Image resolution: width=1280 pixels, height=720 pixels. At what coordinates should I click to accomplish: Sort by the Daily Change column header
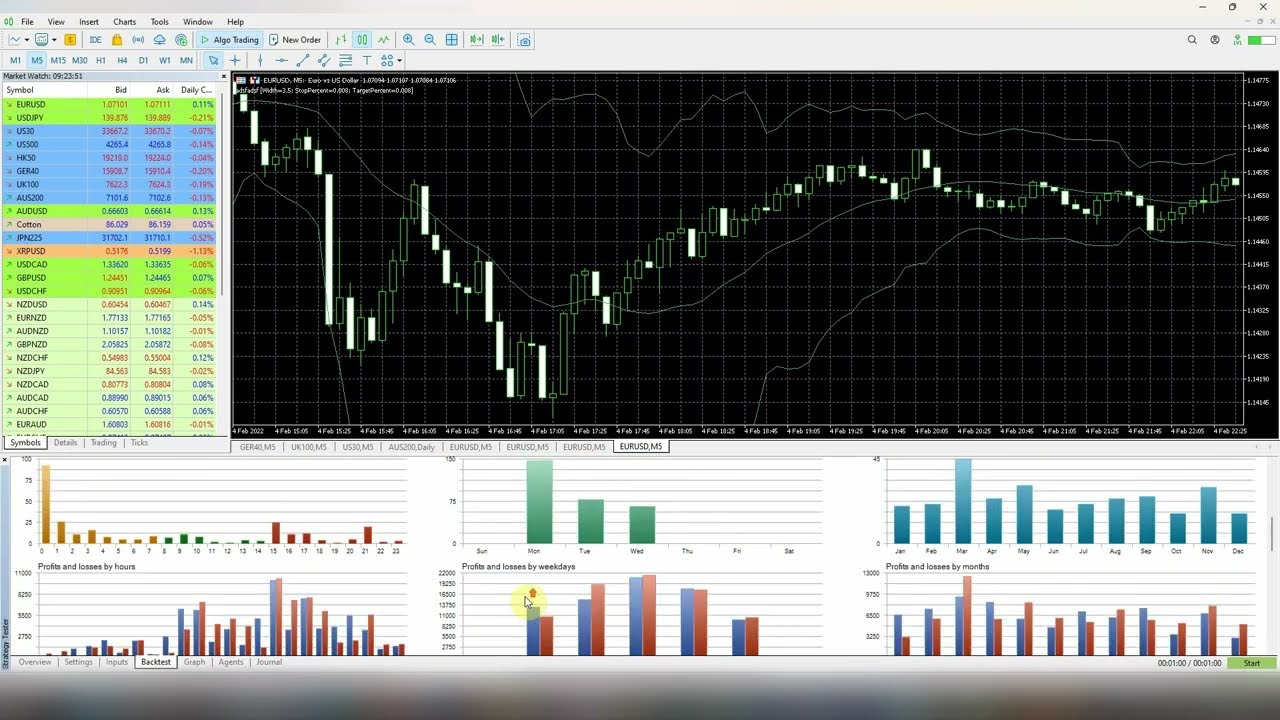pos(196,90)
